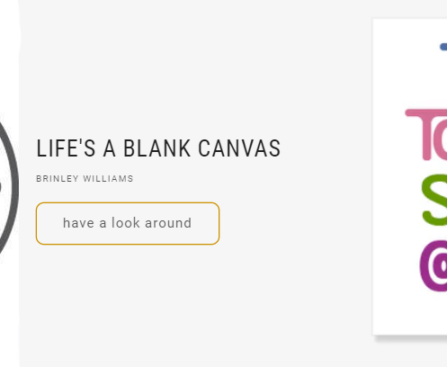Click the word 'CANVAS' in the heading
447x367 pixels.
[x=239, y=148]
